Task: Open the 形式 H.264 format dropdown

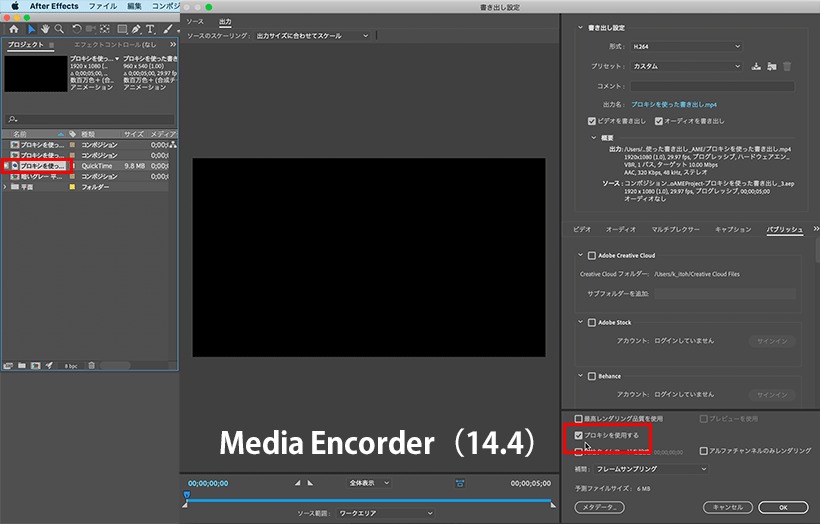Action: [686, 47]
